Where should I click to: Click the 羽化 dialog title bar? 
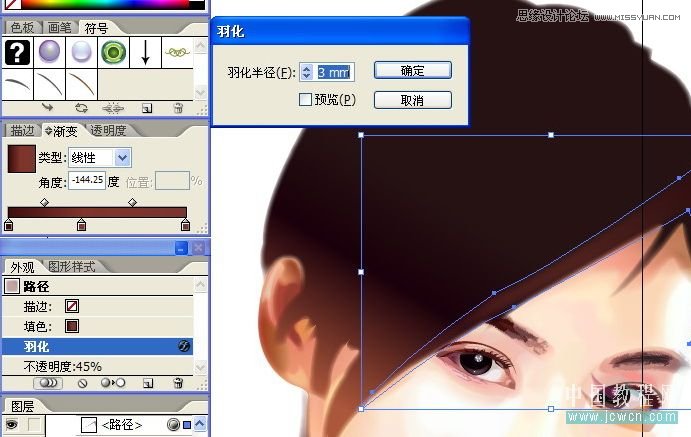pyautogui.click(x=340, y=31)
